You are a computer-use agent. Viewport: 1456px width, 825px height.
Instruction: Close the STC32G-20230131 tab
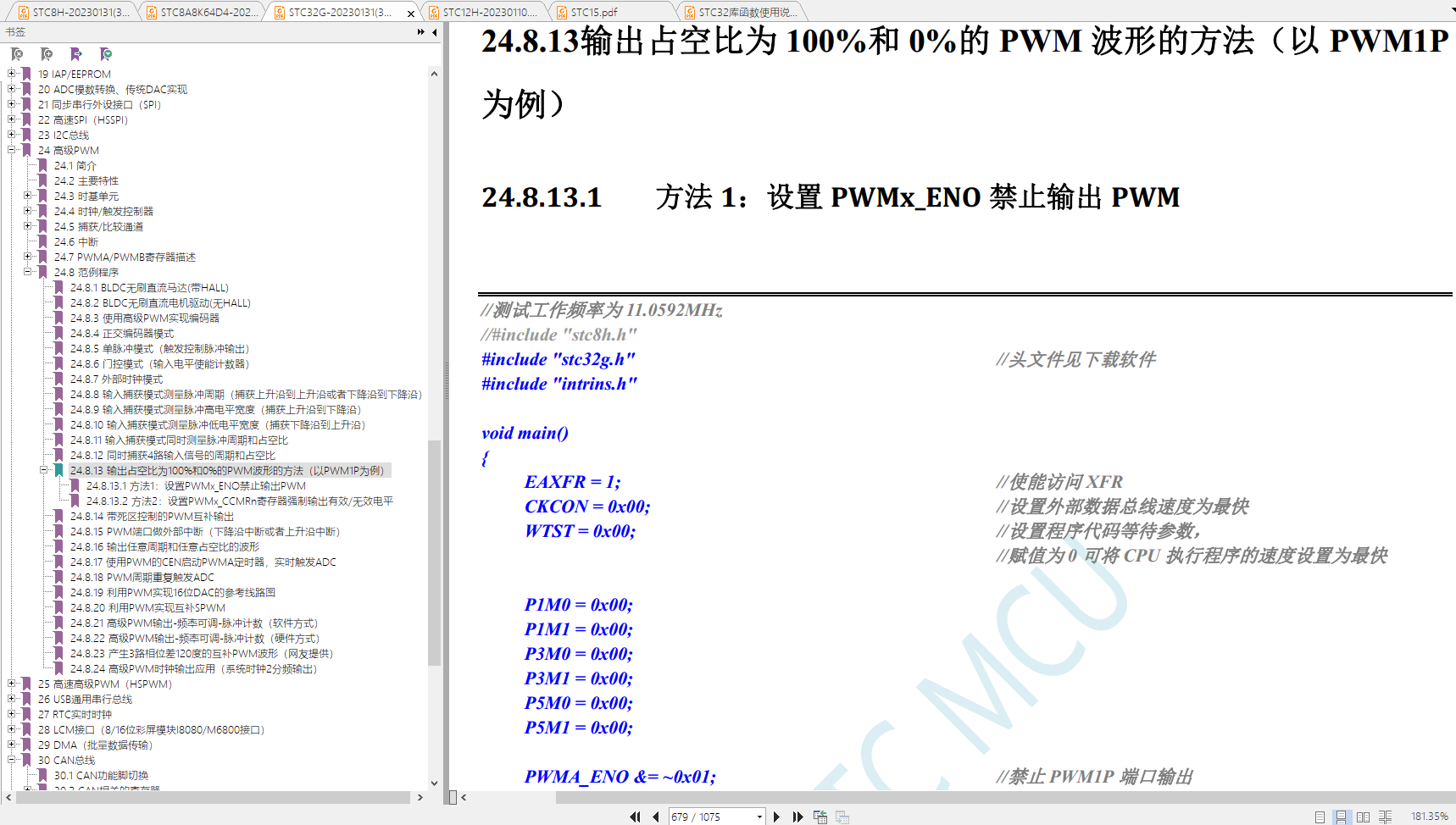411,13
